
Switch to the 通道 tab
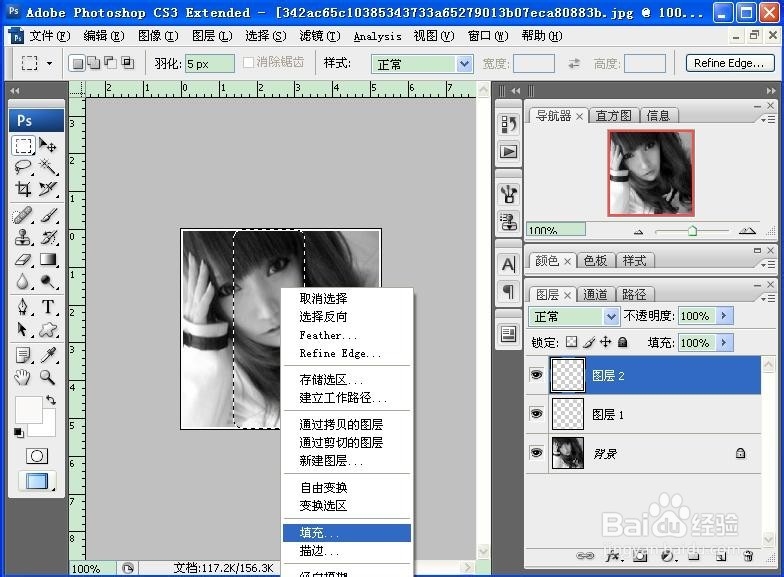click(595, 294)
